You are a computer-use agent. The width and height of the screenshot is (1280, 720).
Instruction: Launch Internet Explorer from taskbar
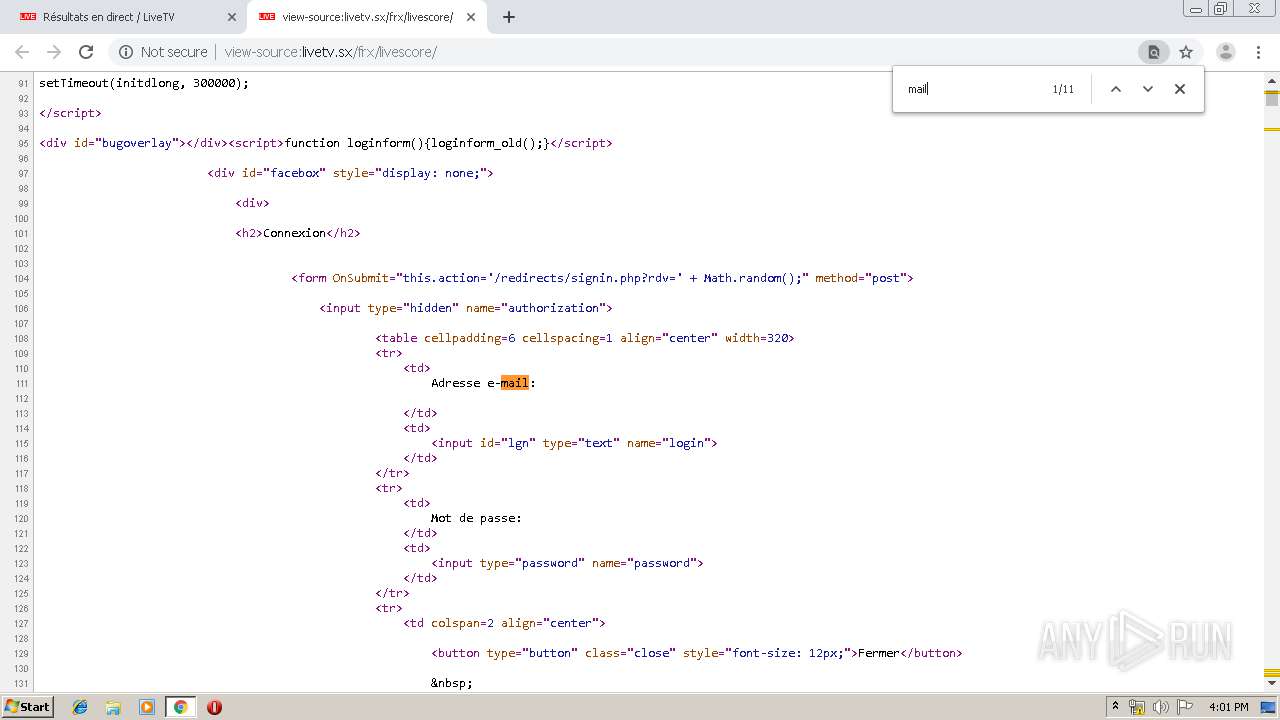[x=80, y=707]
